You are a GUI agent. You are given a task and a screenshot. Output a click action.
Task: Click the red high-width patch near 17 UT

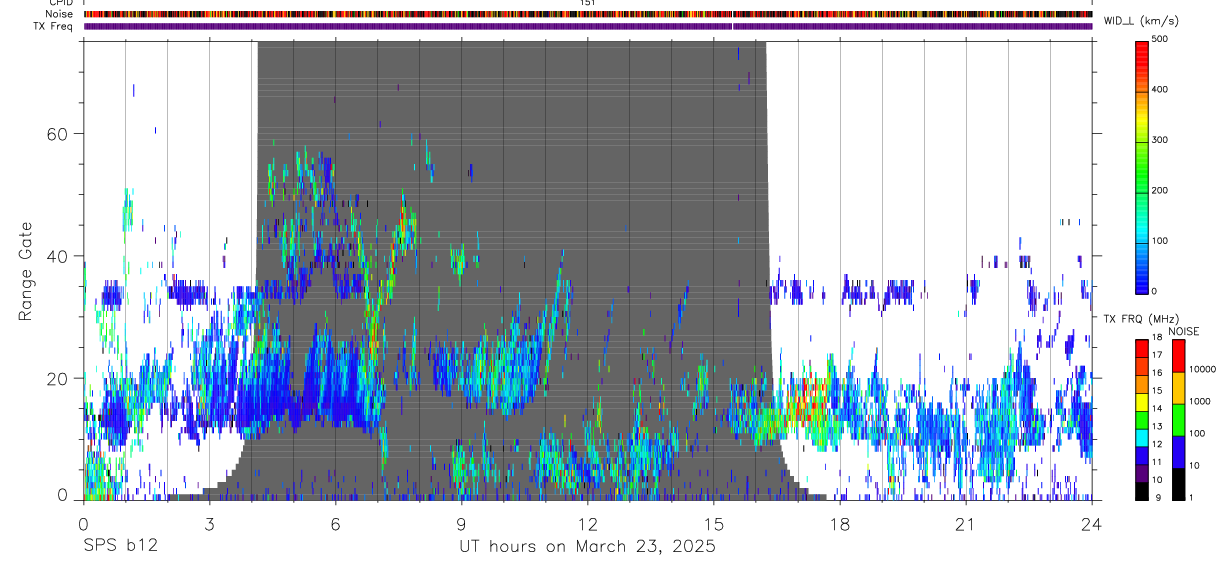[x=807, y=402]
